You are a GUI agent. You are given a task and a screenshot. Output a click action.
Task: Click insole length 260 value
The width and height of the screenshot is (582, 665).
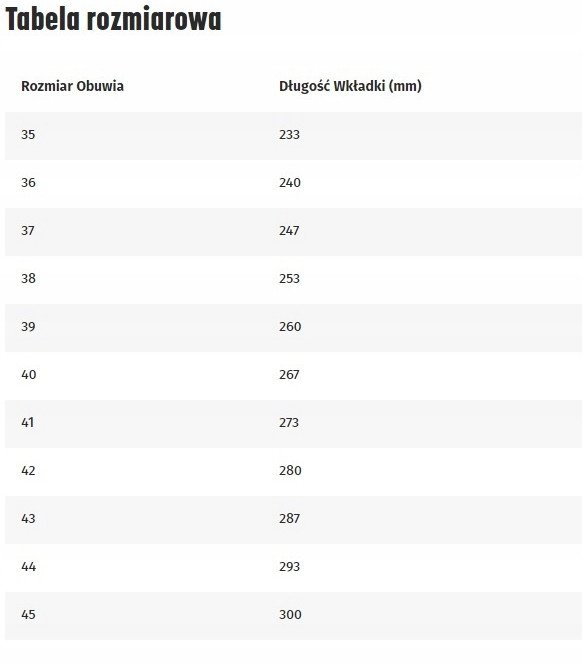[290, 327]
